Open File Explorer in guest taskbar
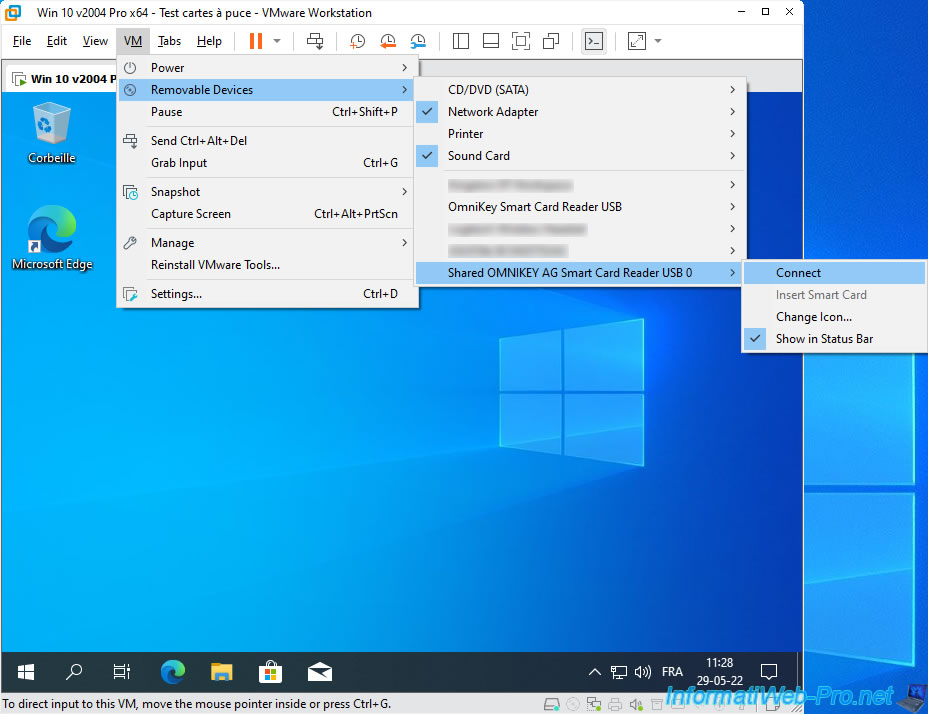This screenshot has width=928, height=714. (221, 672)
